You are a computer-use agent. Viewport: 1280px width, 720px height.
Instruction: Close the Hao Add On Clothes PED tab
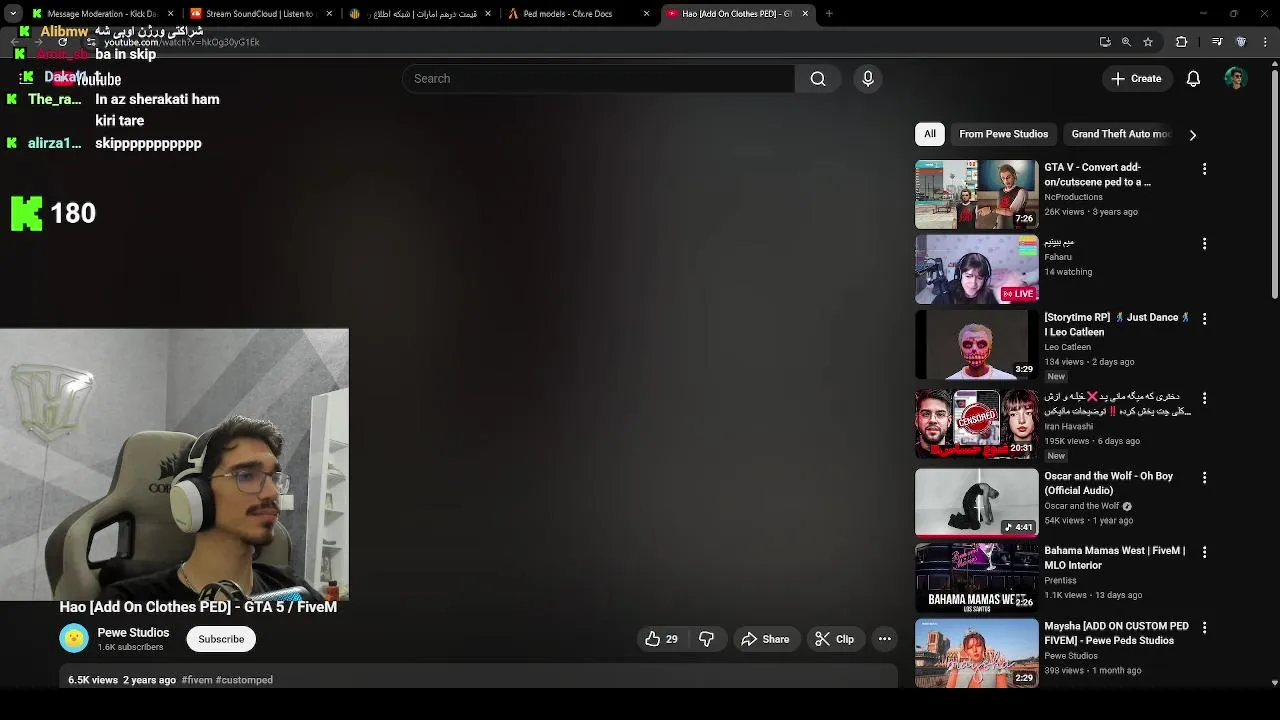[805, 14]
